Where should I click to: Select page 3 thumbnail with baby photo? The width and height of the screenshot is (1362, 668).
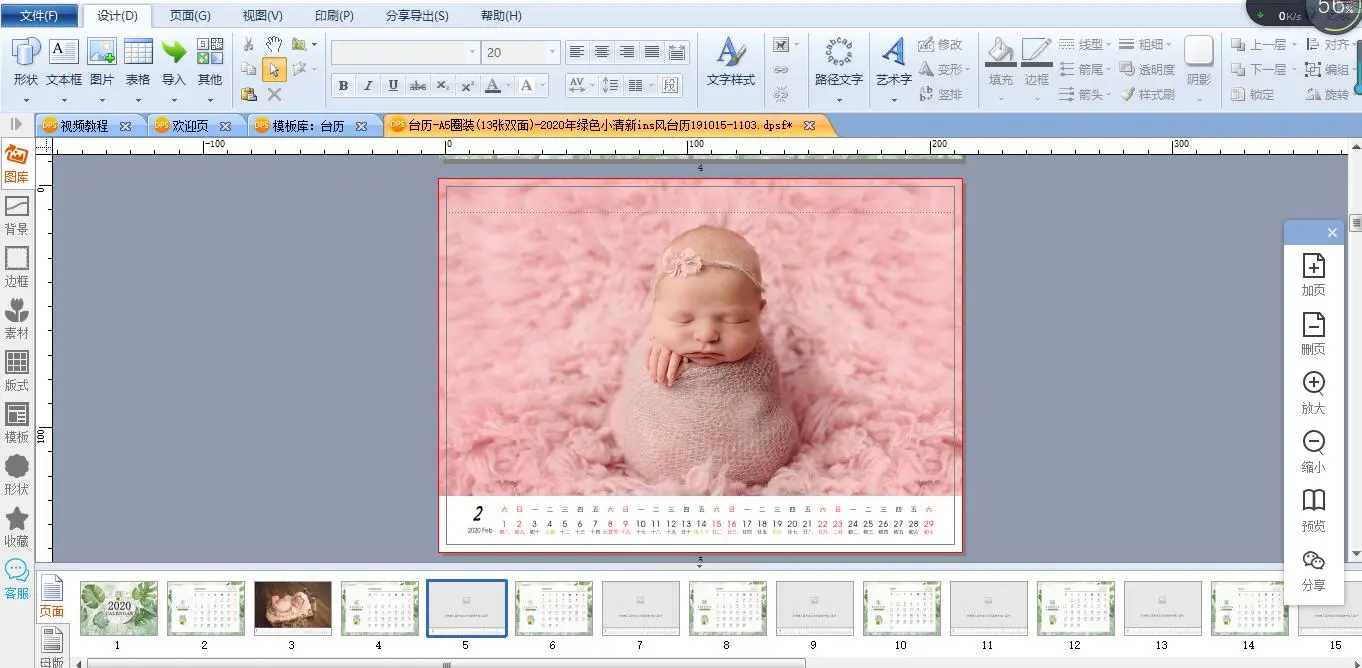pyautogui.click(x=292, y=606)
